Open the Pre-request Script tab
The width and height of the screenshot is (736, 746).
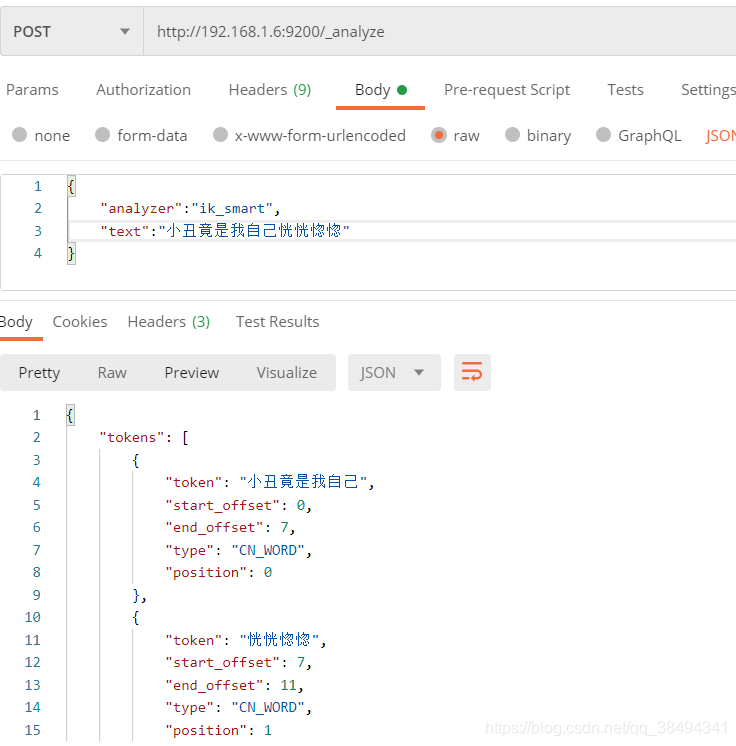click(x=507, y=90)
